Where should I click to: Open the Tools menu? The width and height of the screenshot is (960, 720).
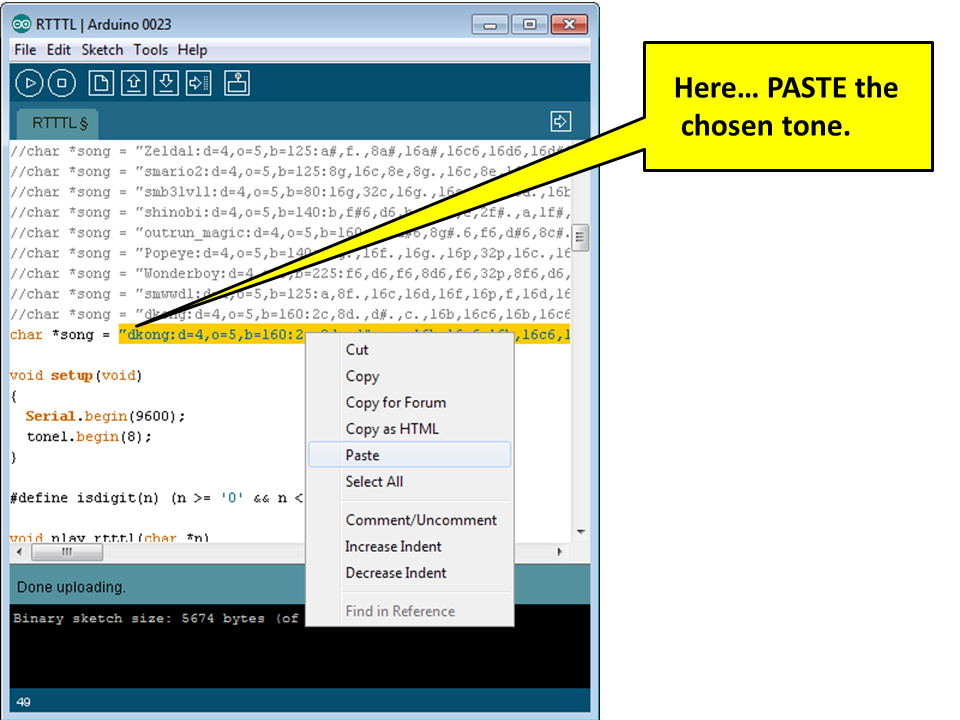(151, 50)
